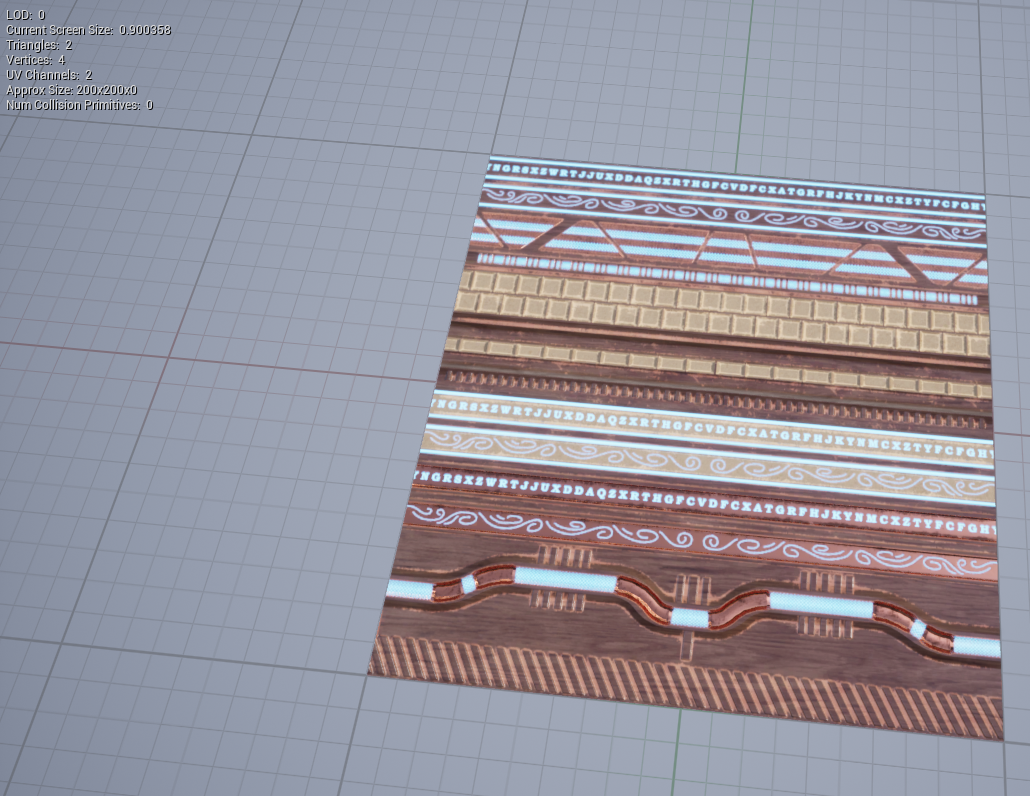Click 'Approx Size: 200x200x0' text

pyautogui.click(x=72, y=90)
